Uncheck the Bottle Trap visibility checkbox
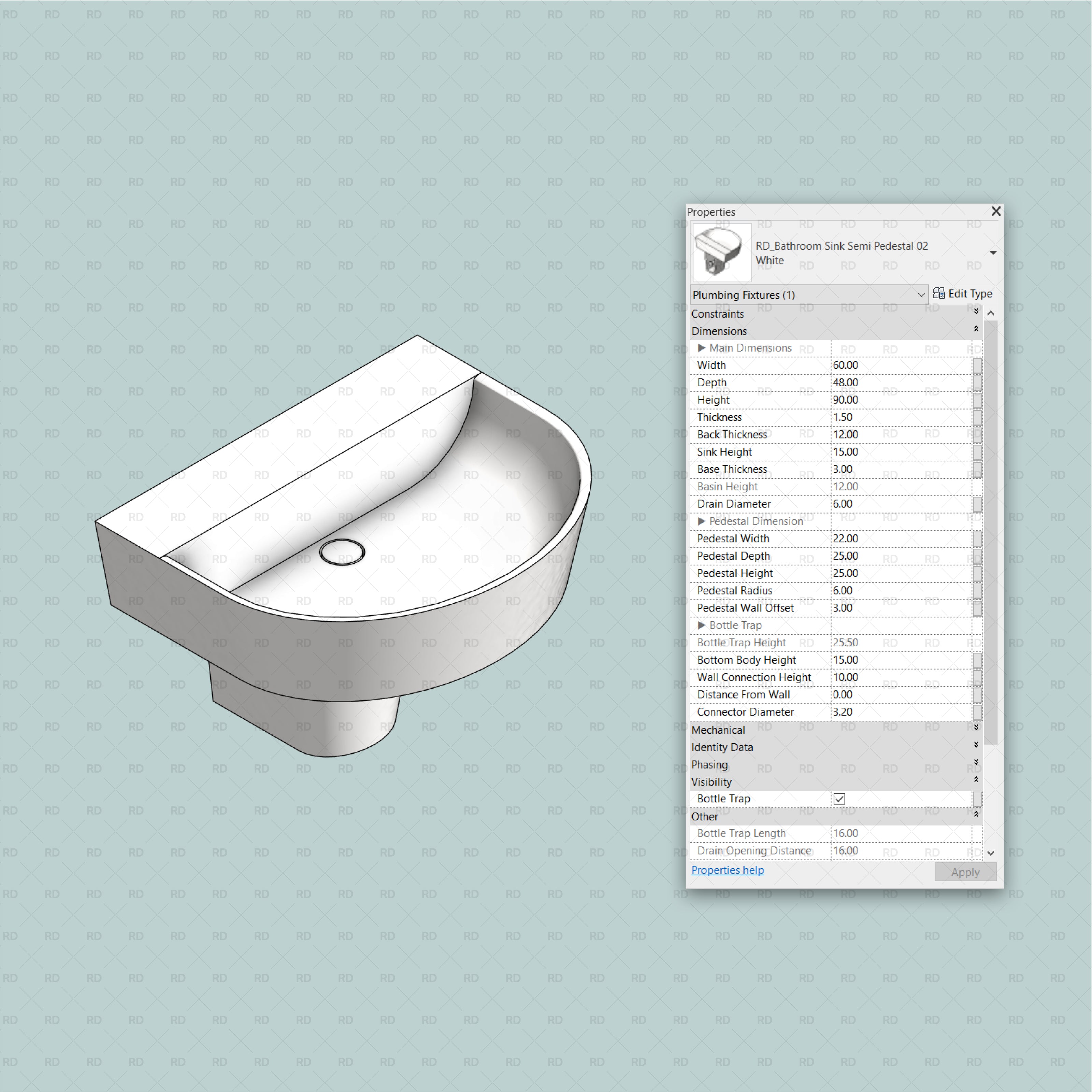The height and width of the screenshot is (1092, 1092). (x=839, y=799)
